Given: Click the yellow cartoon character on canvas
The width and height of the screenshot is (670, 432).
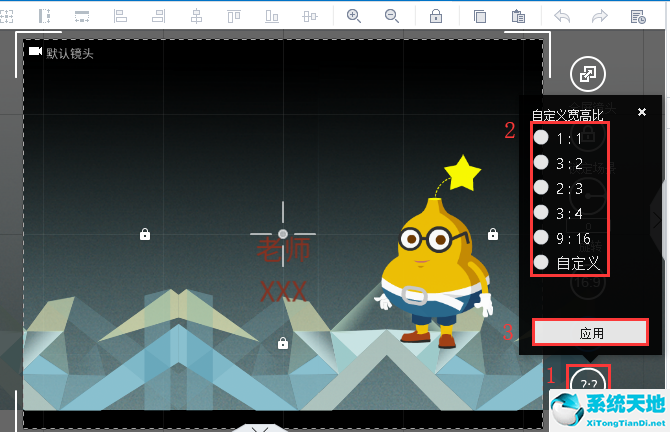Looking at the screenshot, I should tap(432, 270).
